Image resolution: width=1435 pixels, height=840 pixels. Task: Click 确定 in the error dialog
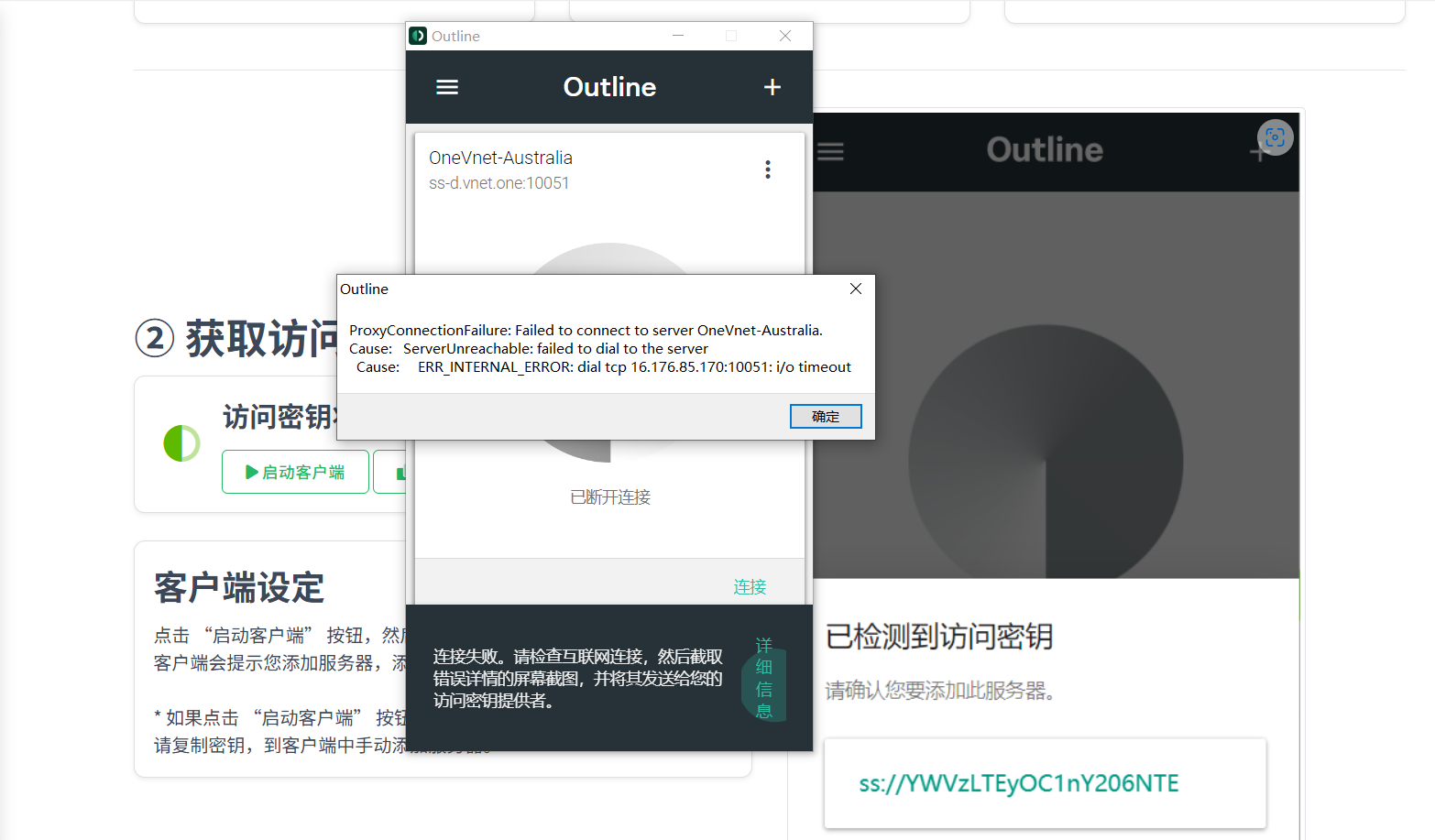826,416
